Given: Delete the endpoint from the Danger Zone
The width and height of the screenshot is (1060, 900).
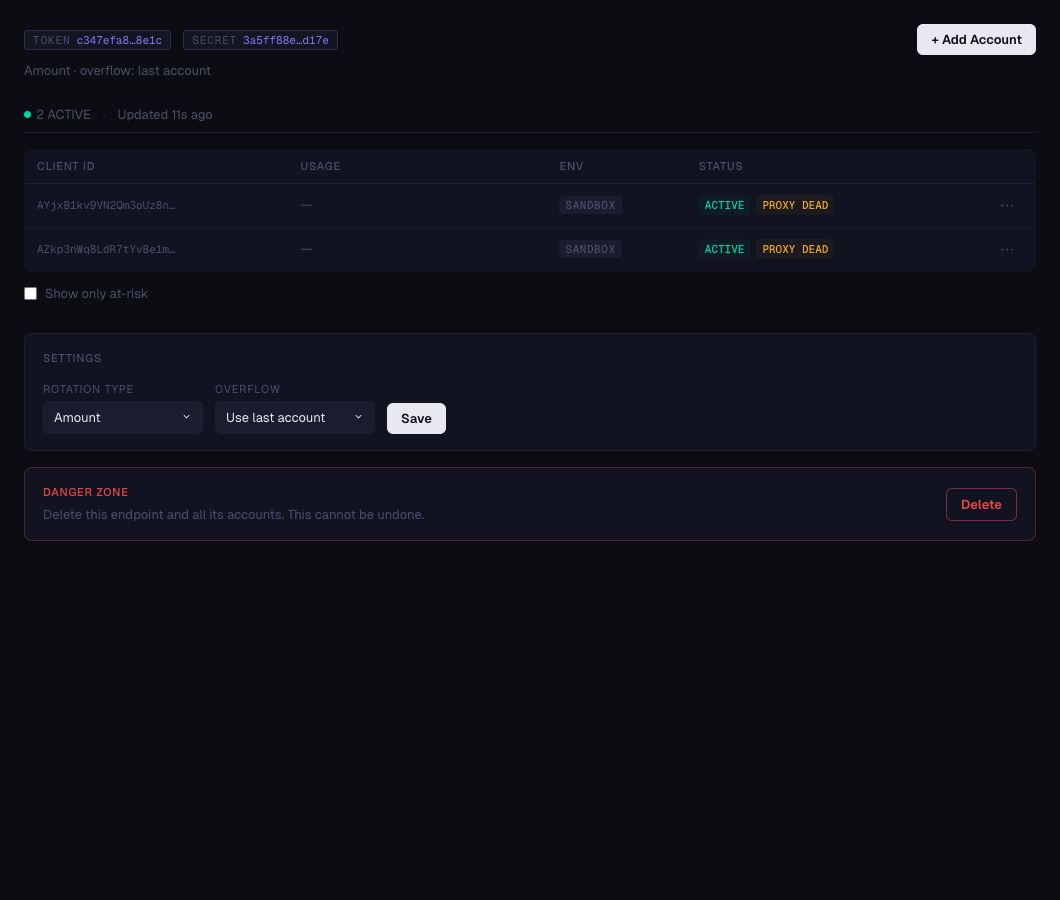Looking at the screenshot, I should pos(981,504).
